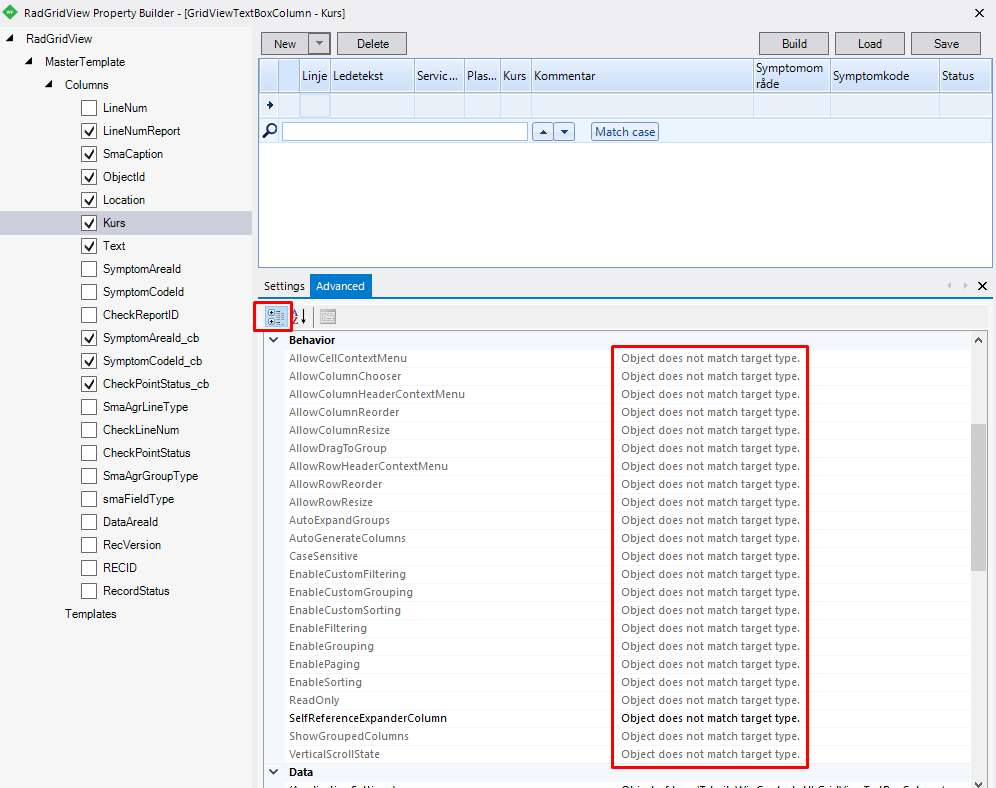The width and height of the screenshot is (996, 788).
Task: Click the property grid scrollbar thumb
Action: [978, 497]
